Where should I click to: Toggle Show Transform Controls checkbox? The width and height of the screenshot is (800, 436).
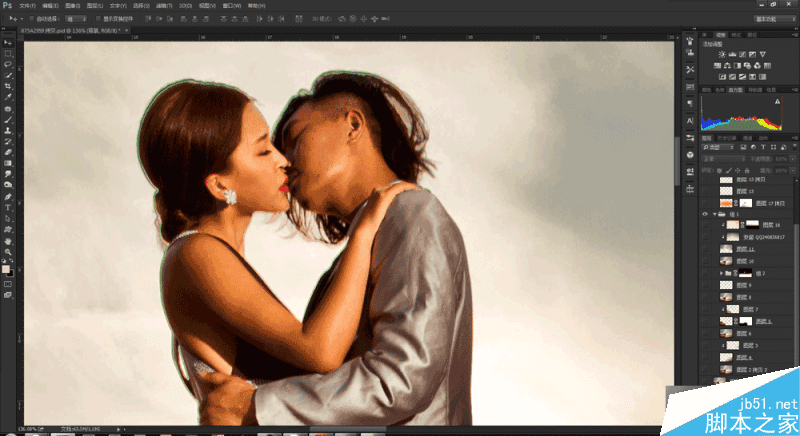coord(98,19)
